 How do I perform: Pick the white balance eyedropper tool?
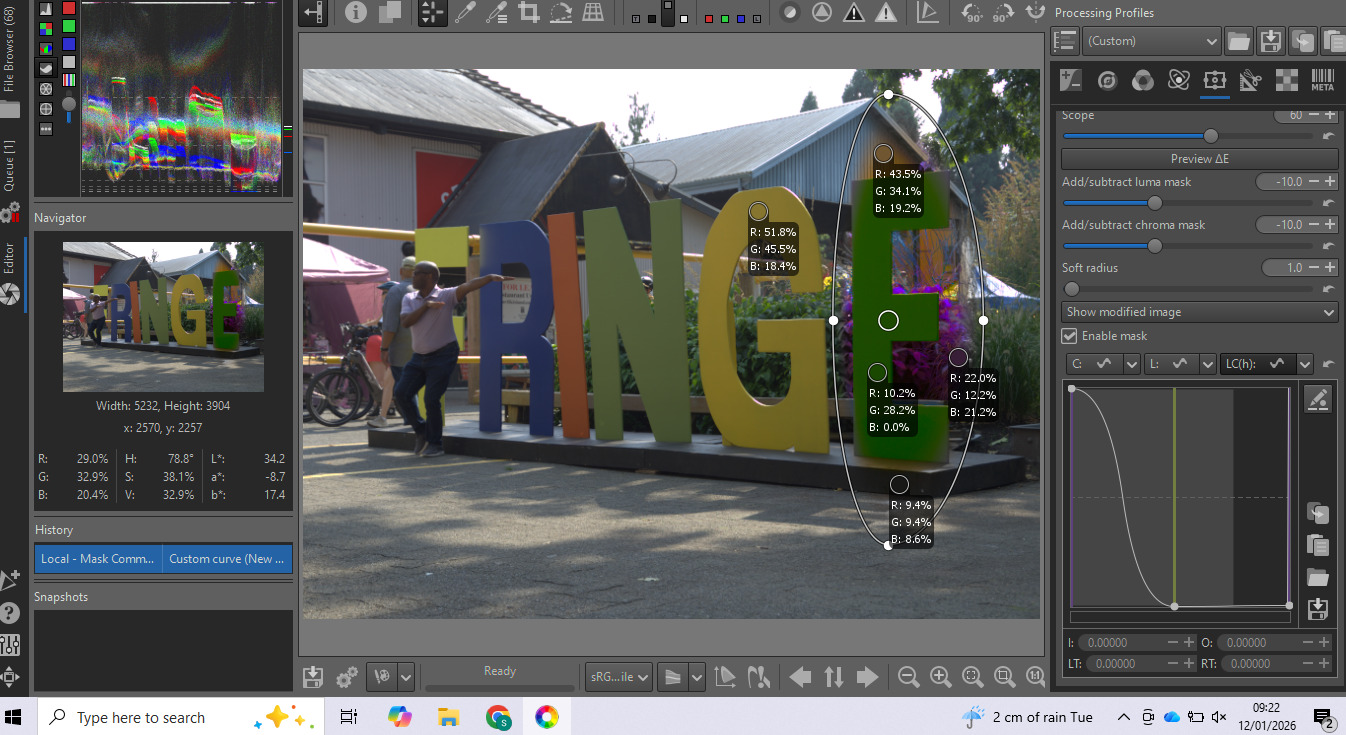(x=465, y=12)
